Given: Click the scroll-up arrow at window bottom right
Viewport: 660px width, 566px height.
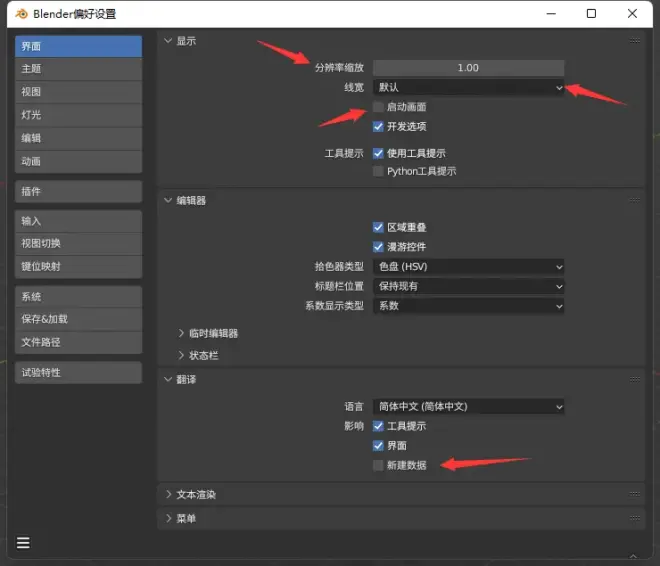Looking at the screenshot, I should [x=633, y=556].
